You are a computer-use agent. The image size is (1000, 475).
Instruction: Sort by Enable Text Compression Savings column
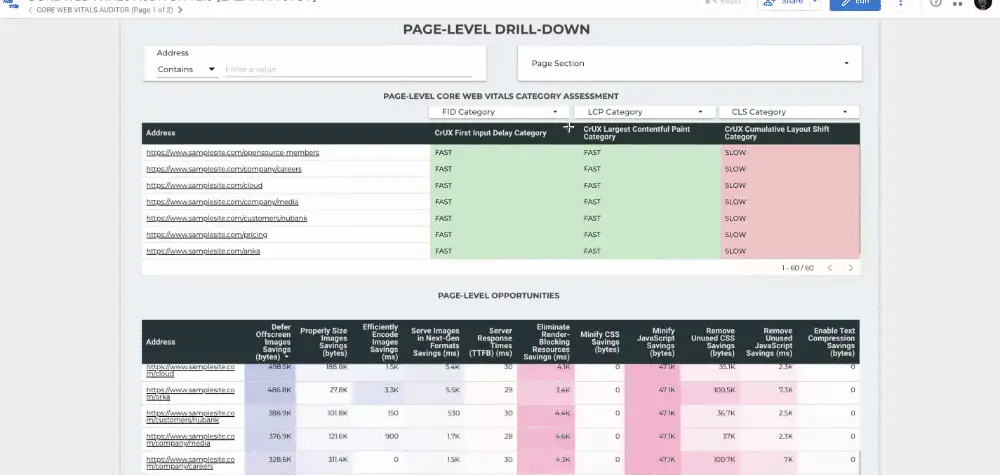coord(831,342)
